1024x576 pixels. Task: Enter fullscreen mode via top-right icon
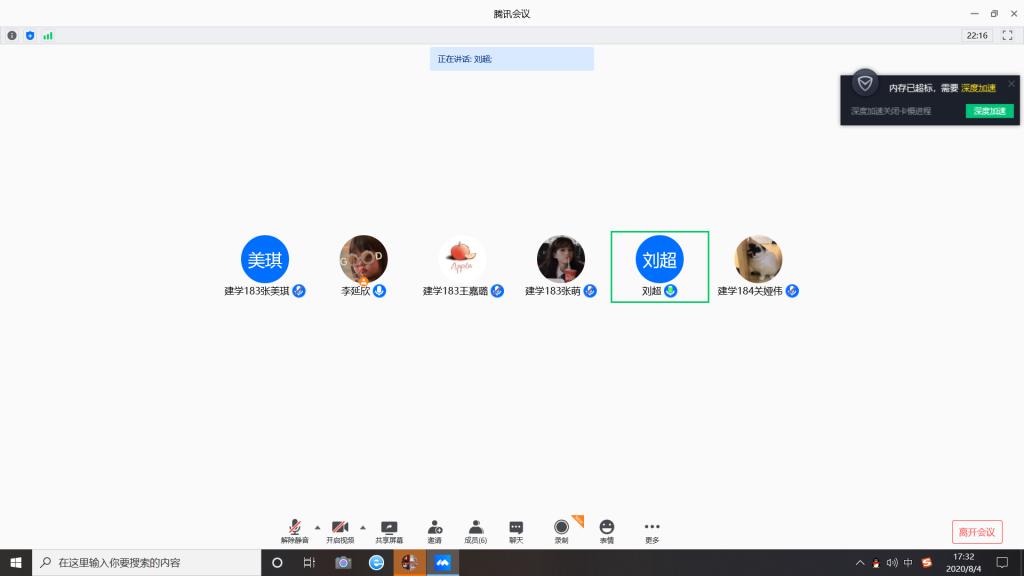coord(1007,35)
